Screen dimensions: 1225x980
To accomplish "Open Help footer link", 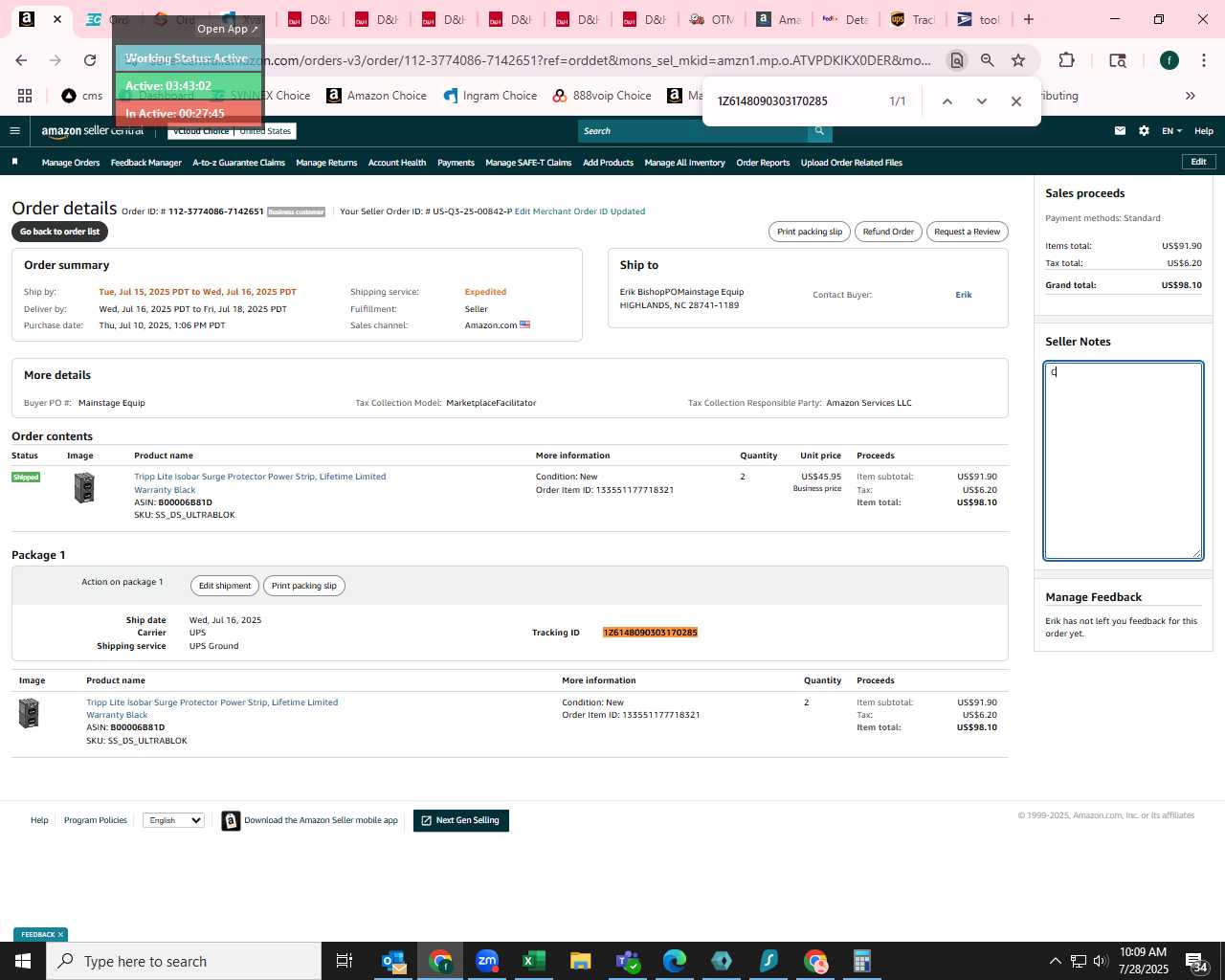I will 39,820.
